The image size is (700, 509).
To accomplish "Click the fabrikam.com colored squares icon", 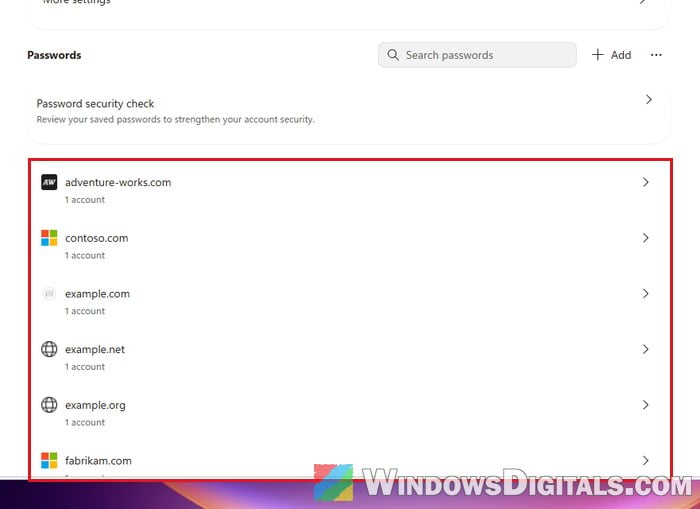I will tap(49, 460).
